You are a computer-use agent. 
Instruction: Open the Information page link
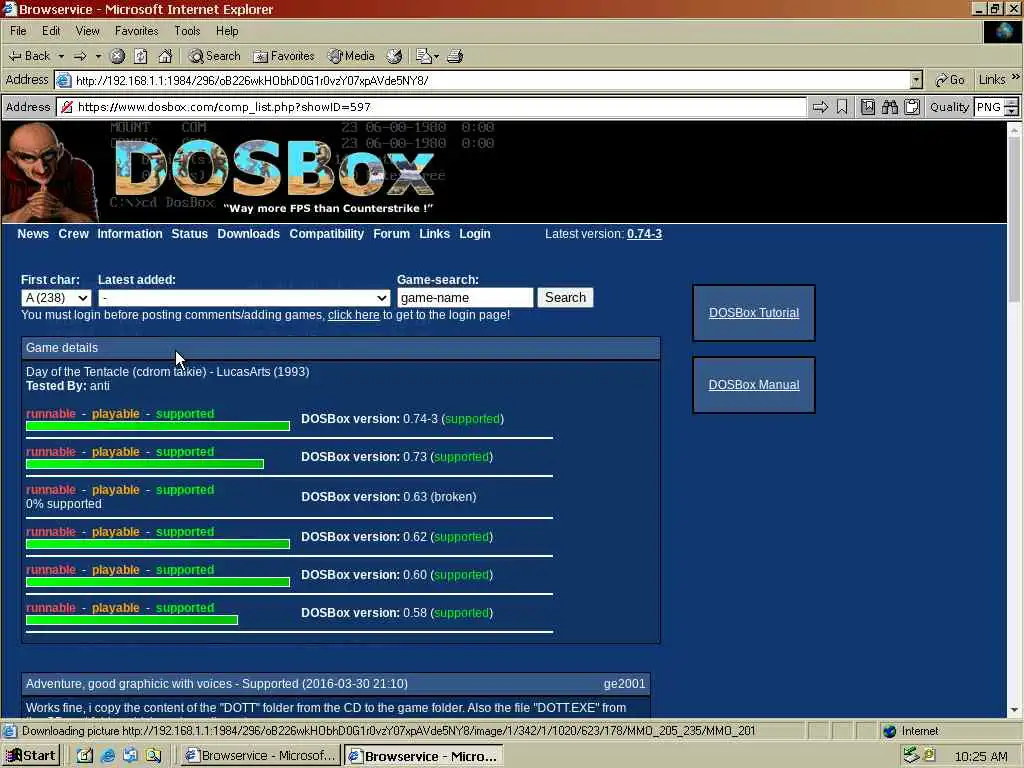129,234
